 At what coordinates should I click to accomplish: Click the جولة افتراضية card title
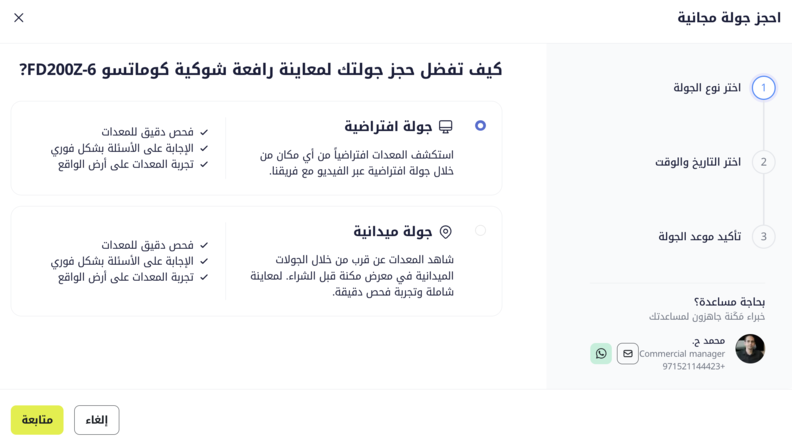tap(388, 126)
